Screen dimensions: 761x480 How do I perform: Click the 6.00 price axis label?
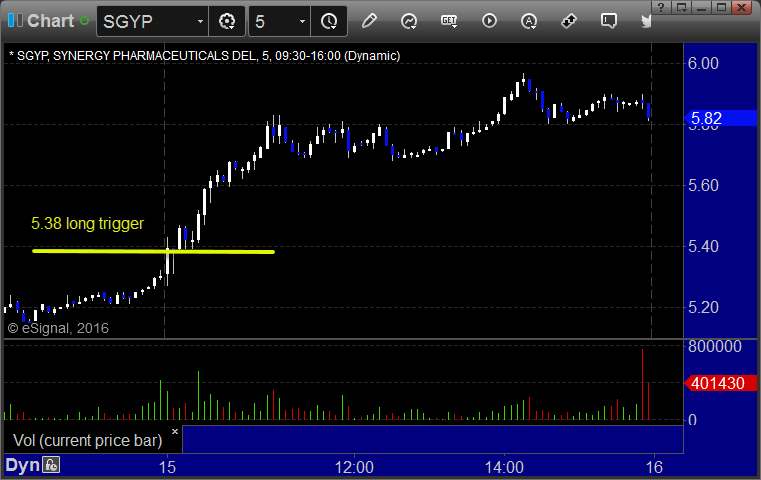pyautogui.click(x=703, y=63)
